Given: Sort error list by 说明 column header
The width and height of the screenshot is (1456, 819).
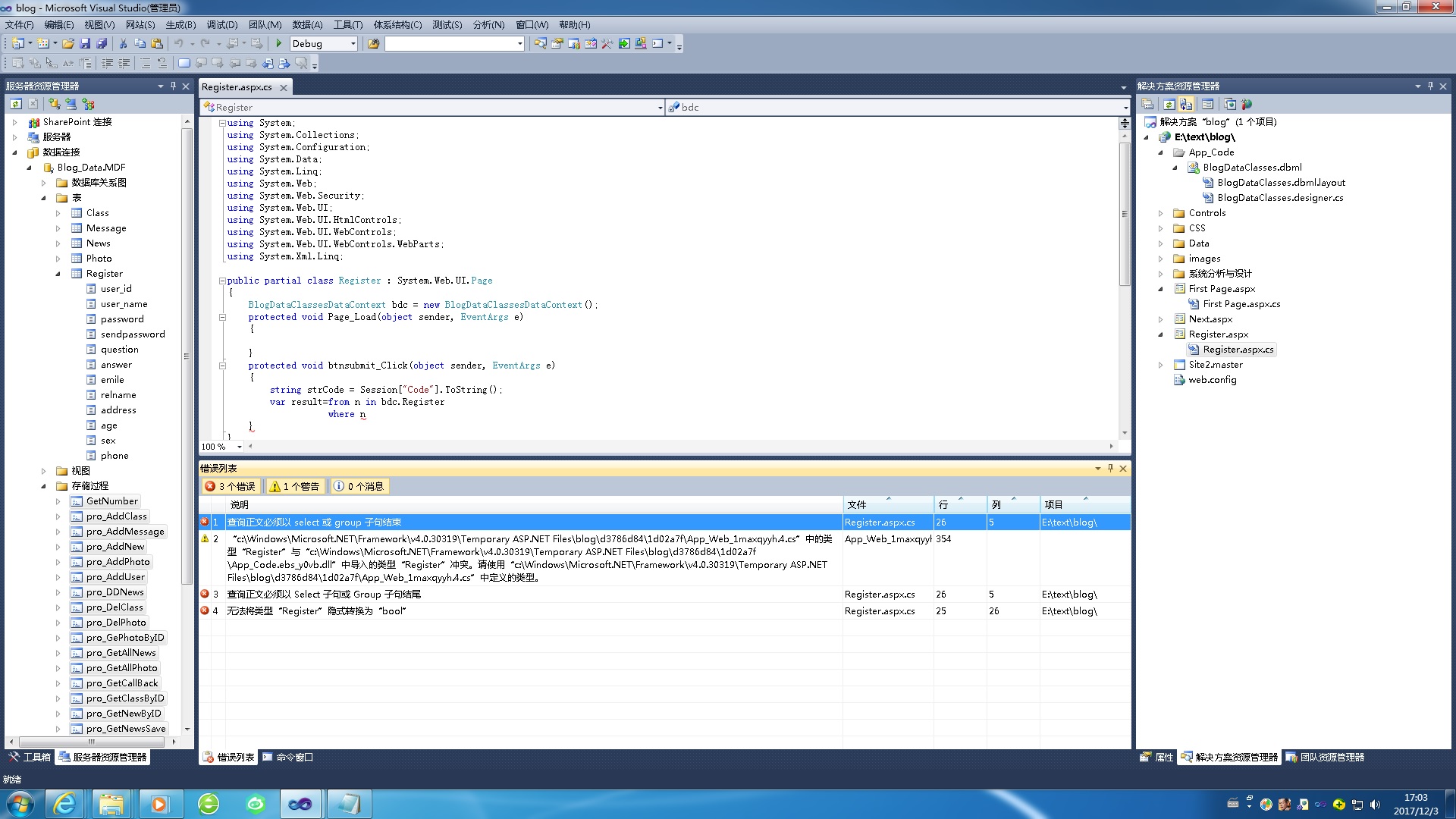Looking at the screenshot, I should tap(534, 504).
